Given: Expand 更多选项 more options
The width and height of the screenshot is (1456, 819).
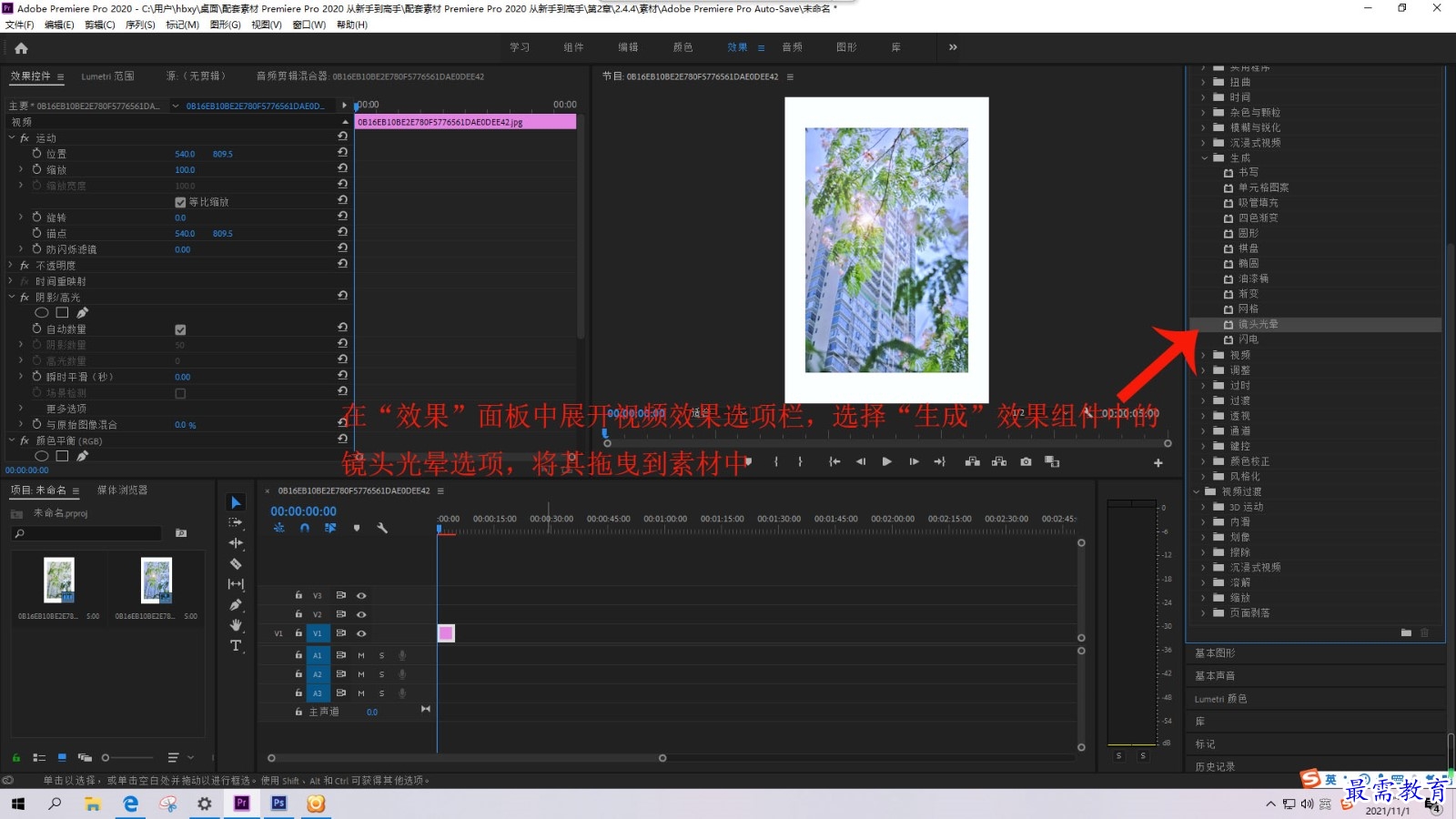Looking at the screenshot, I should [x=21, y=409].
